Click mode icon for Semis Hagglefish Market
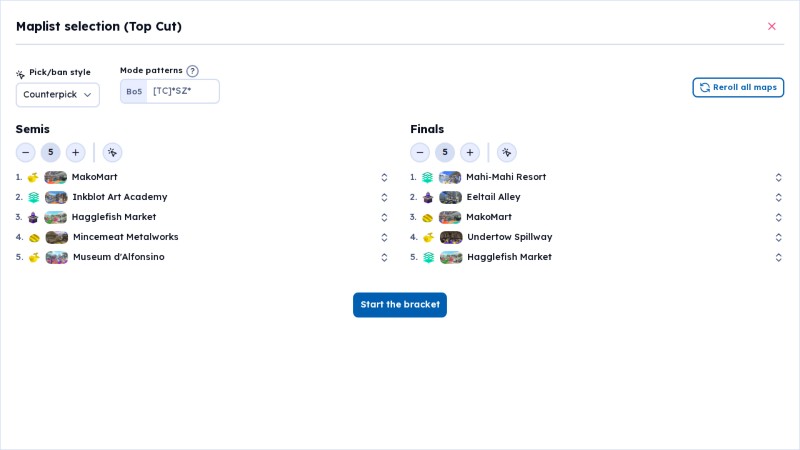Image resolution: width=800 pixels, height=450 pixels. point(33,217)
